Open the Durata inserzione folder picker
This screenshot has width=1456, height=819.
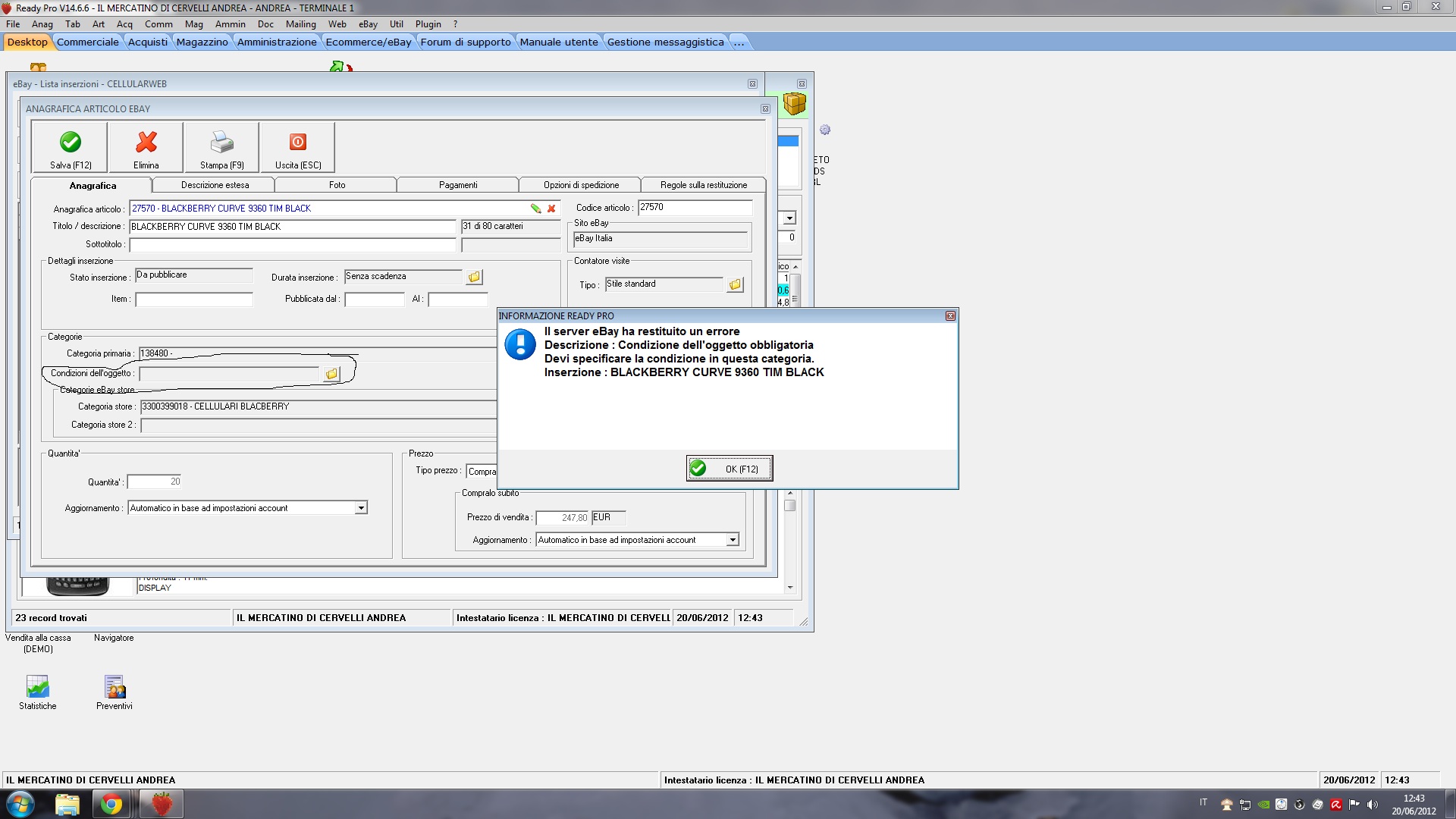tap(474, 278)
